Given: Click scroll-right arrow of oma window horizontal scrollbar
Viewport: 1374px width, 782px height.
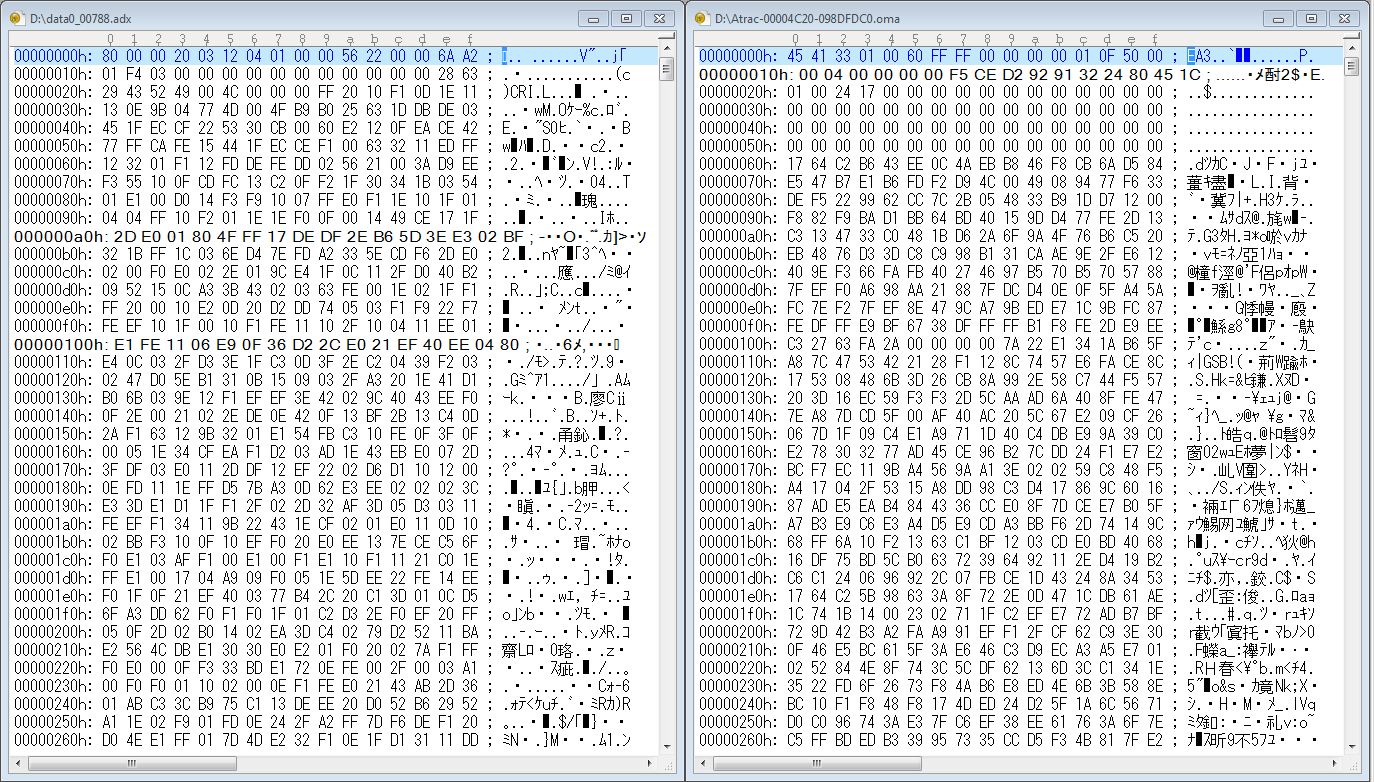Looking at the screenshot, I should click(x=1335, y=764).
